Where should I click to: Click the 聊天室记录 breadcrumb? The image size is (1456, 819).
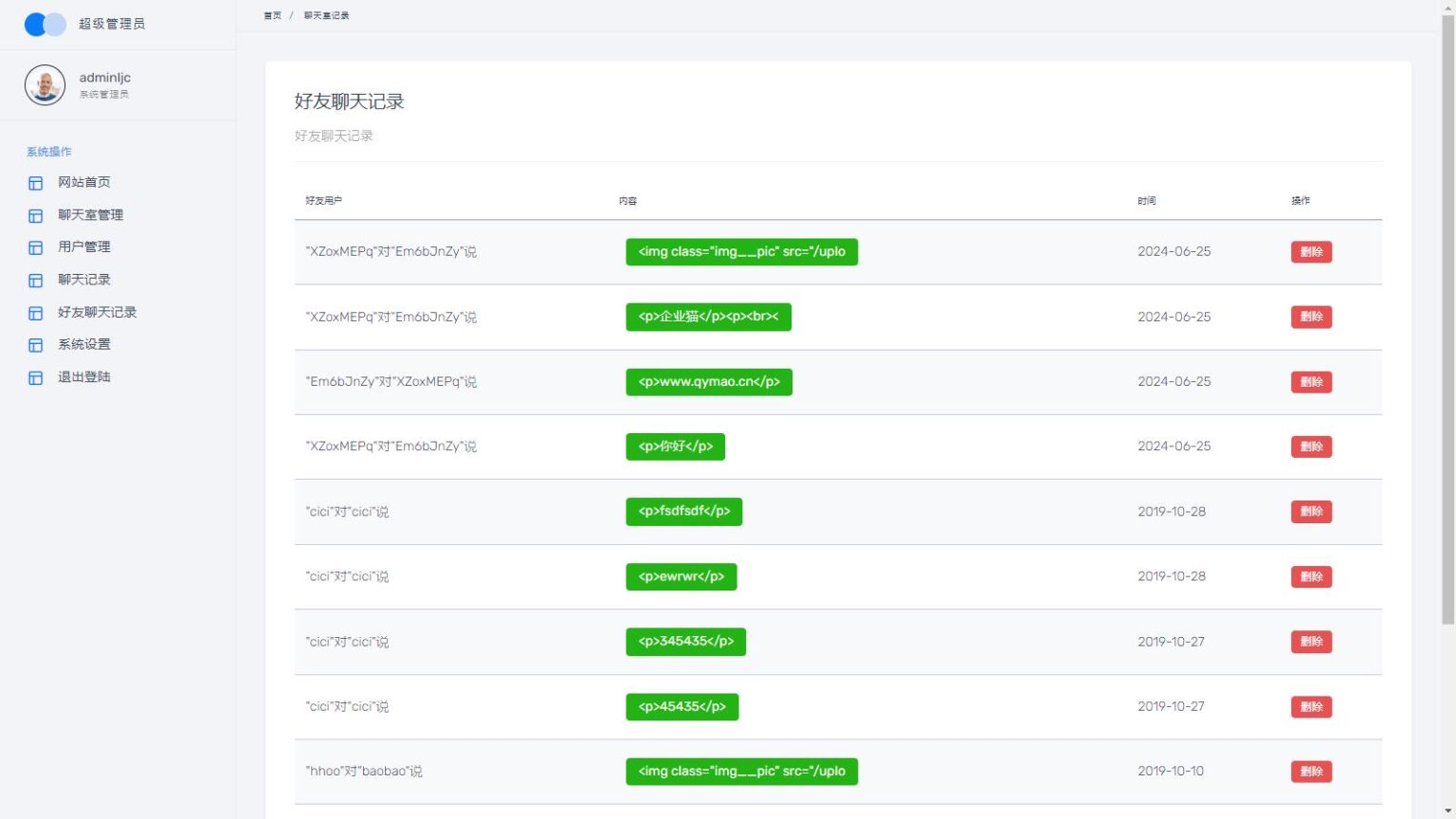point(326,15)
